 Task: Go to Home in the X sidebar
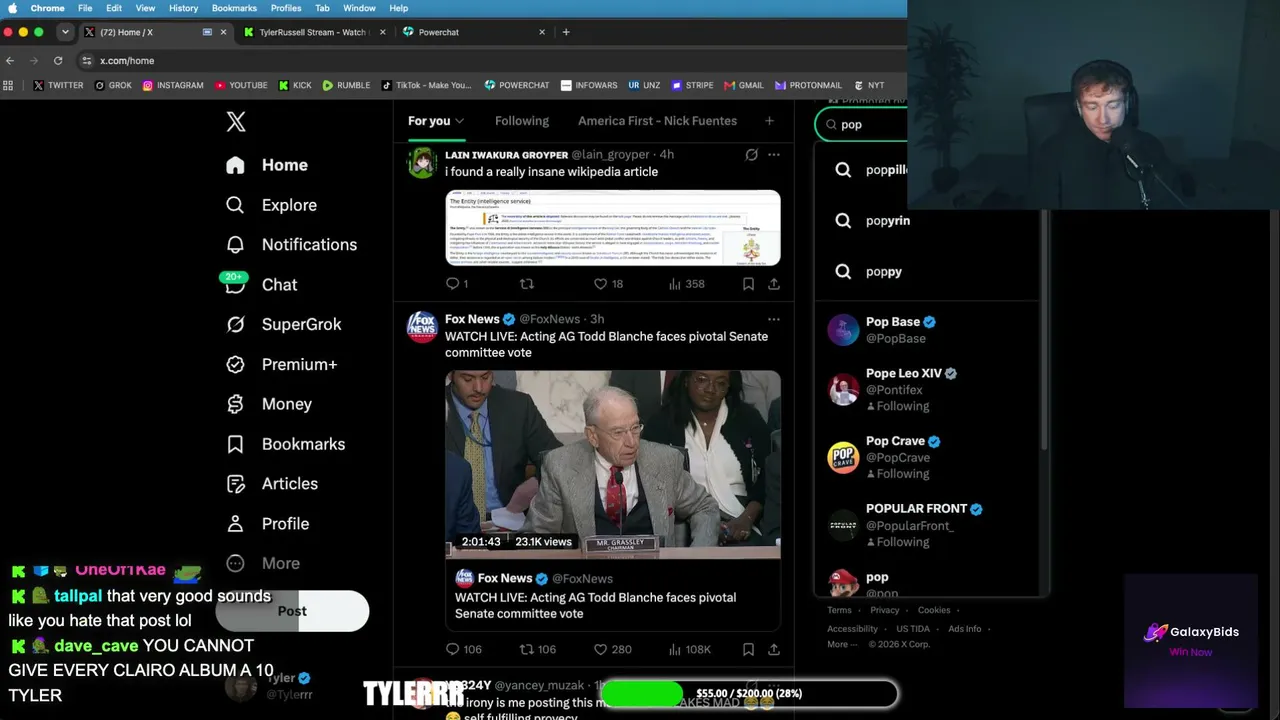coord(267,165)
